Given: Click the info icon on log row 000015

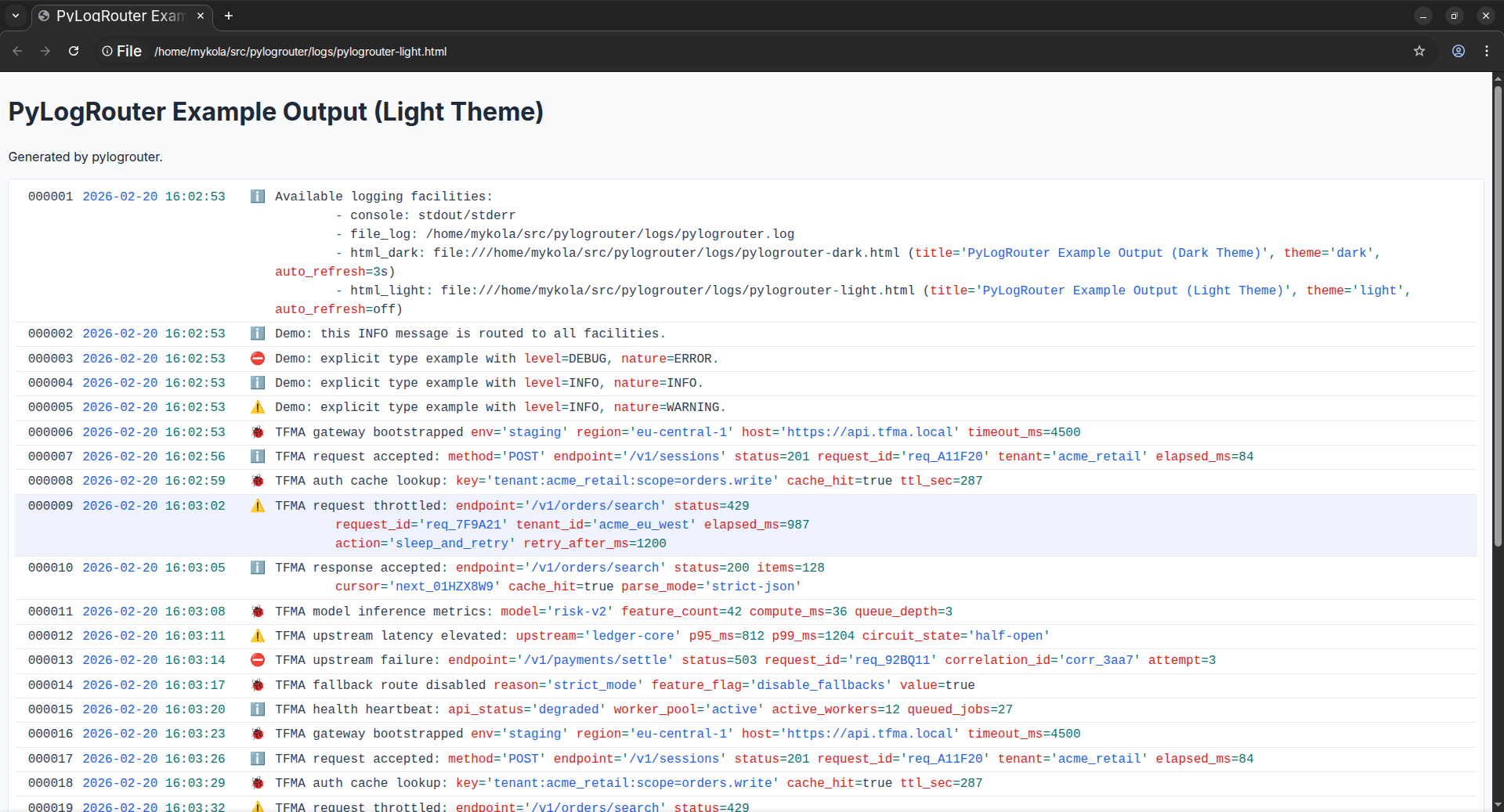Looking at the screenshot, I should (x=257, y=709).
